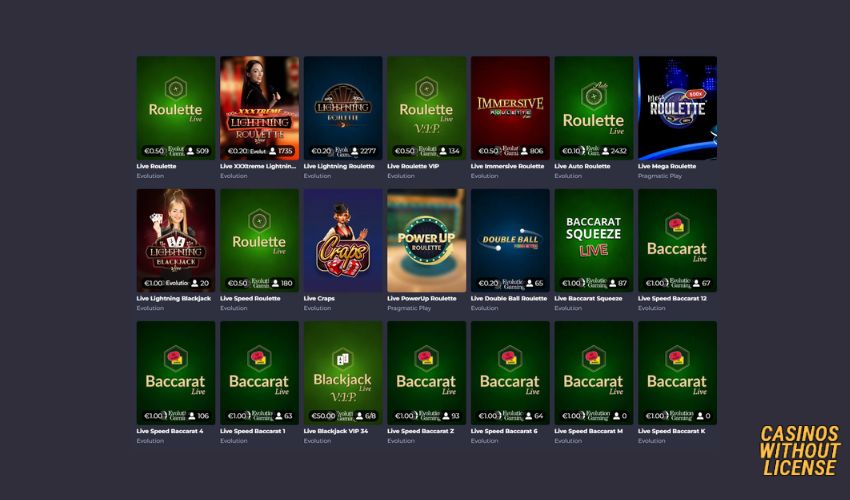The width and height of the screenshot is (850, 500).
Task: Pick the Auto Roulette Live thumbnail
Action: click(x=594, y=108)
